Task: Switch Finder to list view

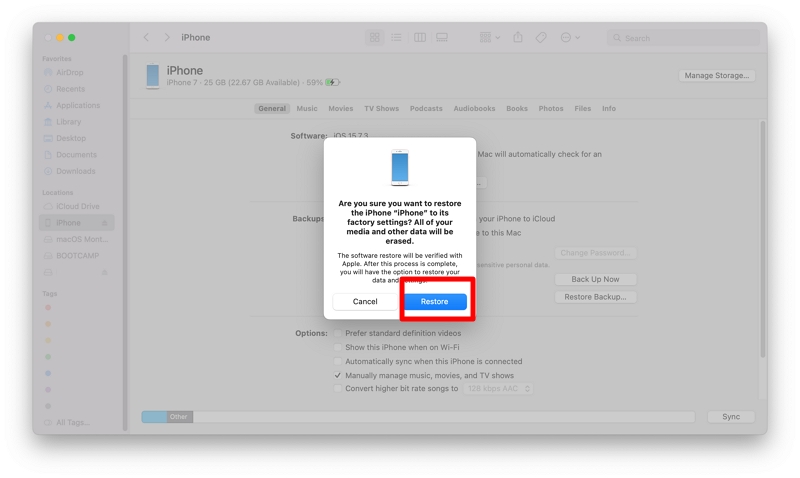Action: pos(396,38)
